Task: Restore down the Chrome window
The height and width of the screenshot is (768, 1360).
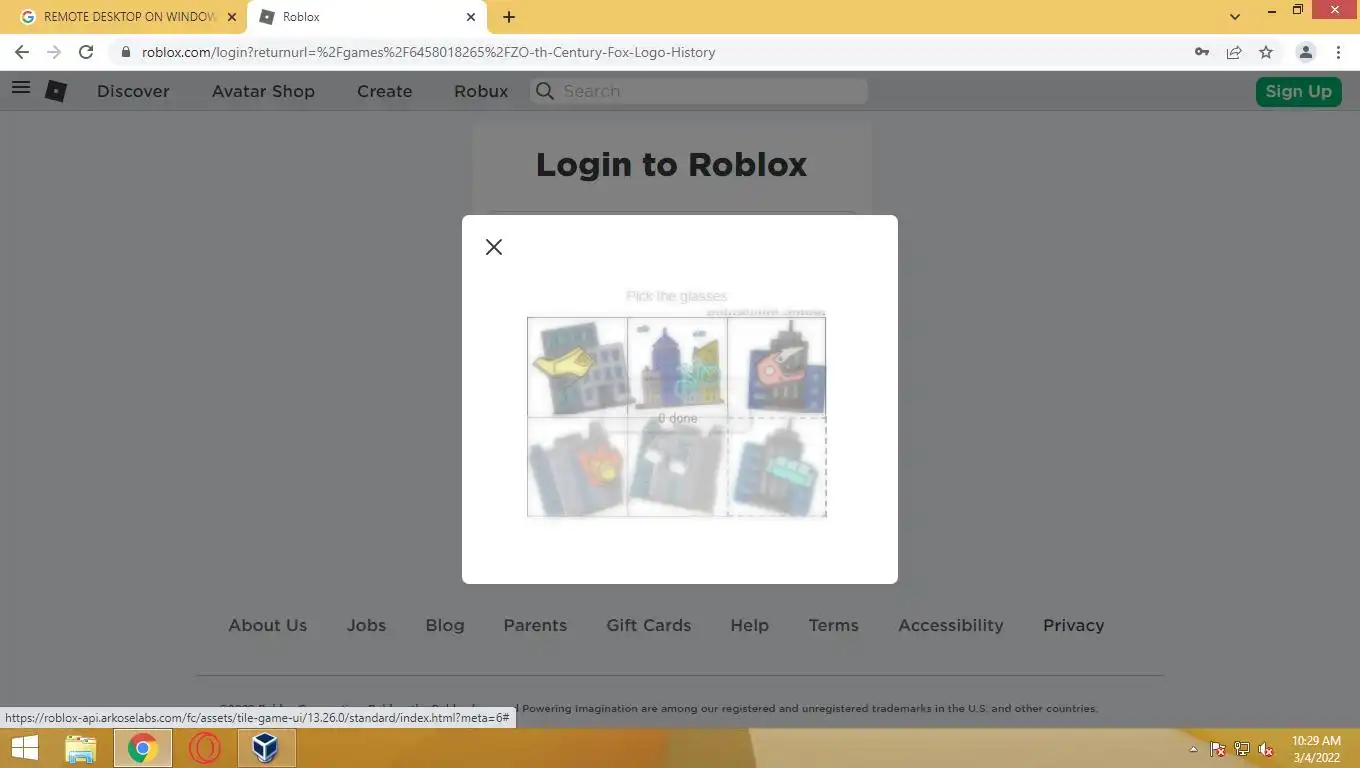Action: [x=1298, y=10]
